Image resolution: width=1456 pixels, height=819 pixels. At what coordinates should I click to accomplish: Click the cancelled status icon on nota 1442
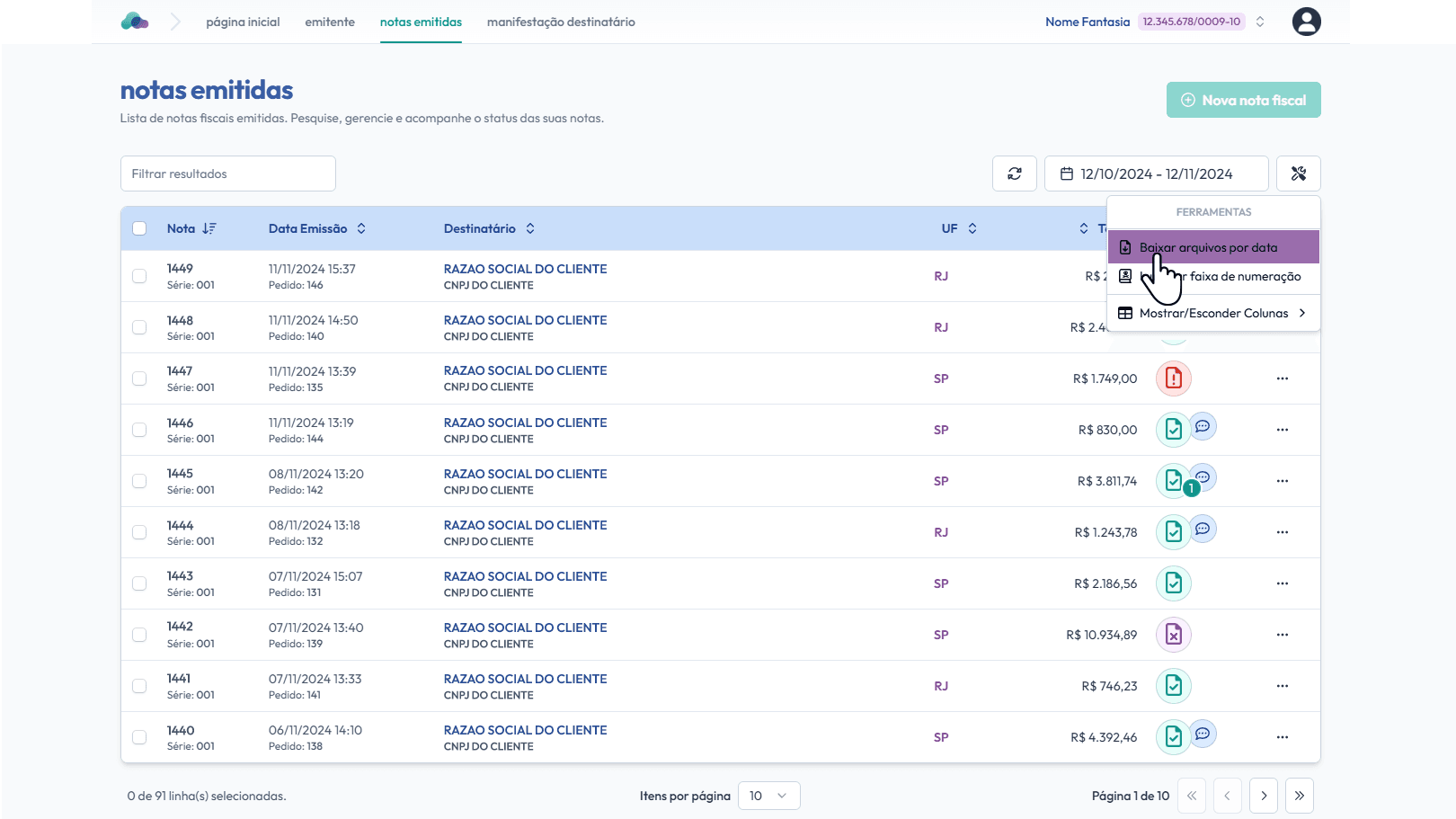1173,634
